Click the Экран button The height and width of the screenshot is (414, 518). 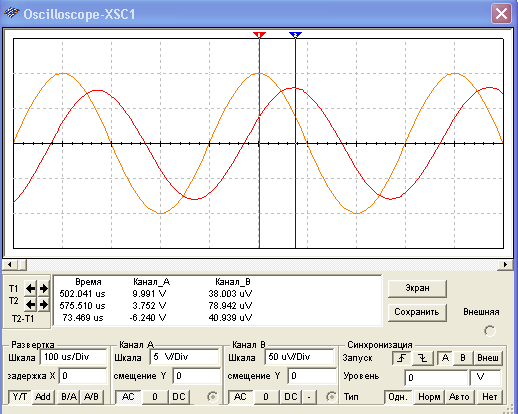coord(417,288)
